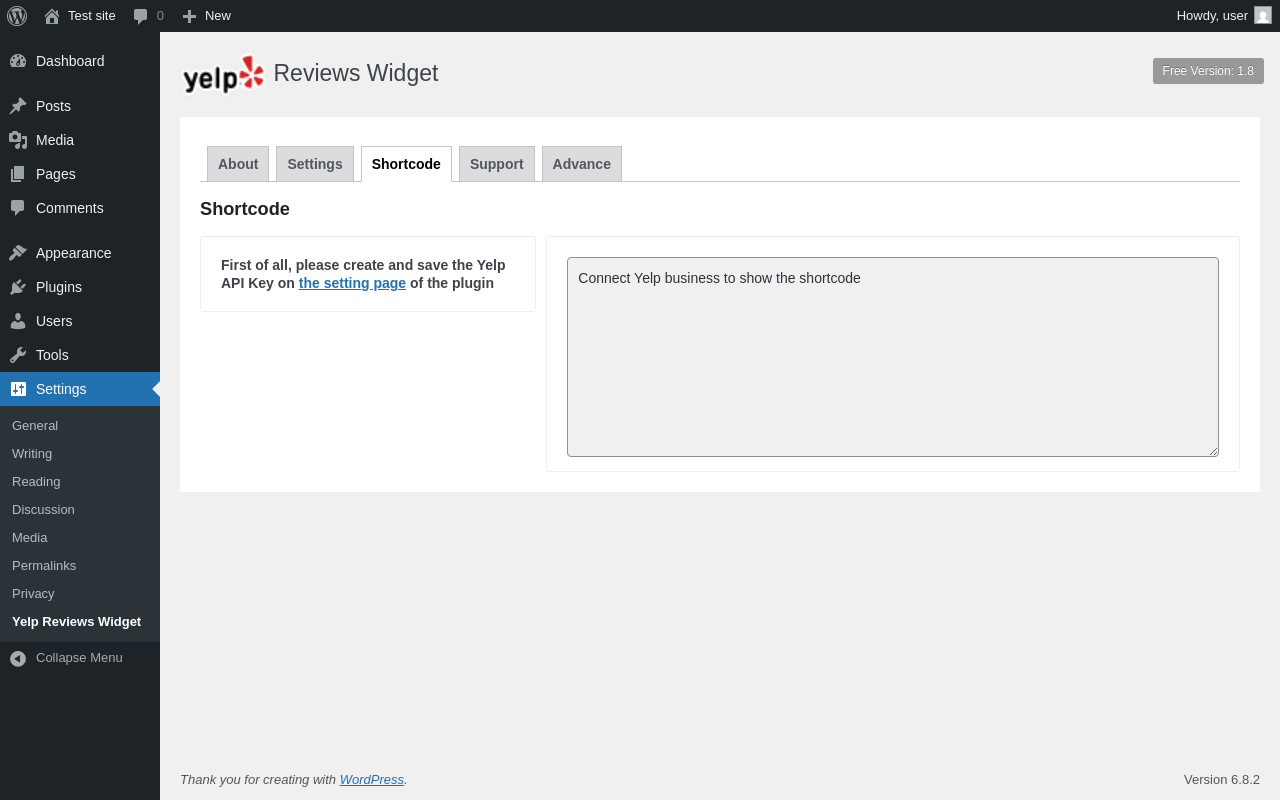Image resolution: width=1280 pixels, height=800 pixels.
Task: Open Dashboard in the sidebar
Action: click(80, 61)
